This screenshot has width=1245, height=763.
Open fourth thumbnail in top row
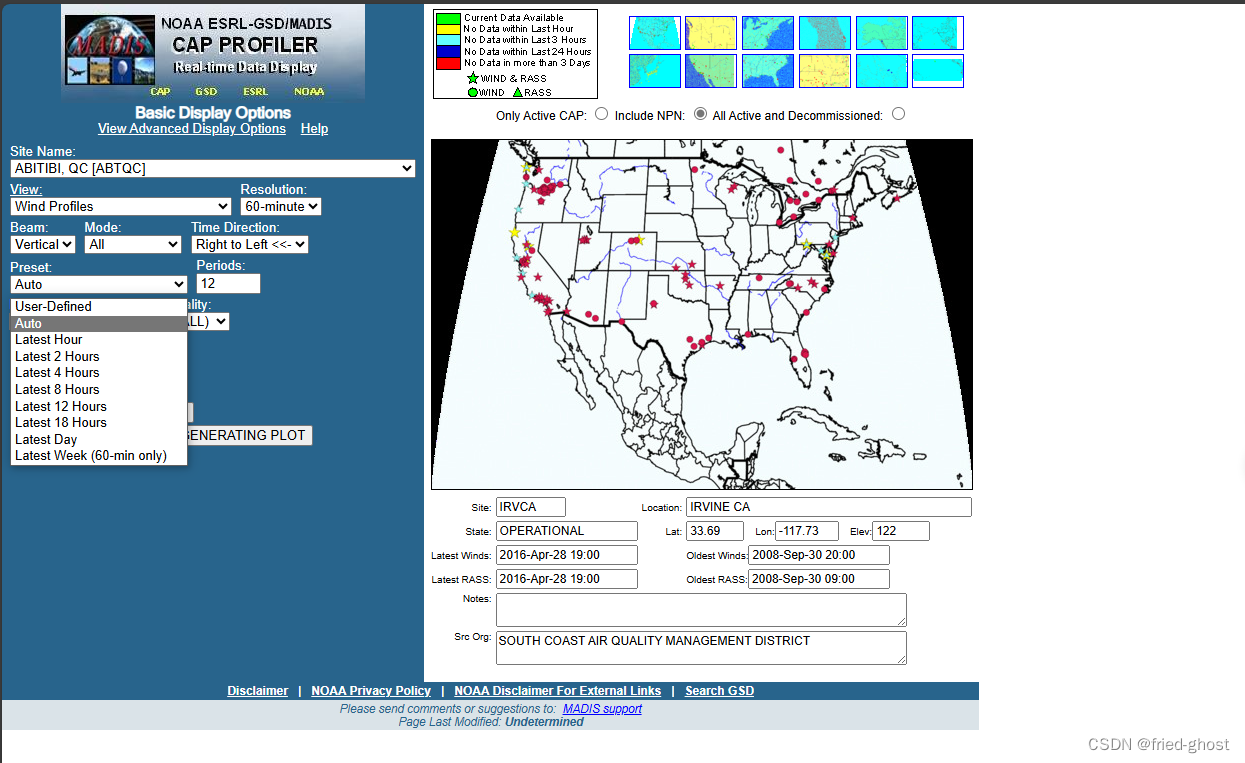825,33
